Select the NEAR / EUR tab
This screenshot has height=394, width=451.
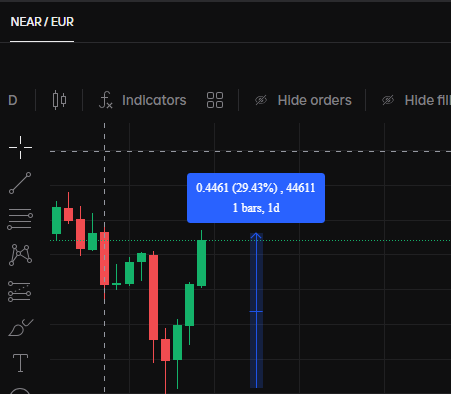[x=42, y=22]
